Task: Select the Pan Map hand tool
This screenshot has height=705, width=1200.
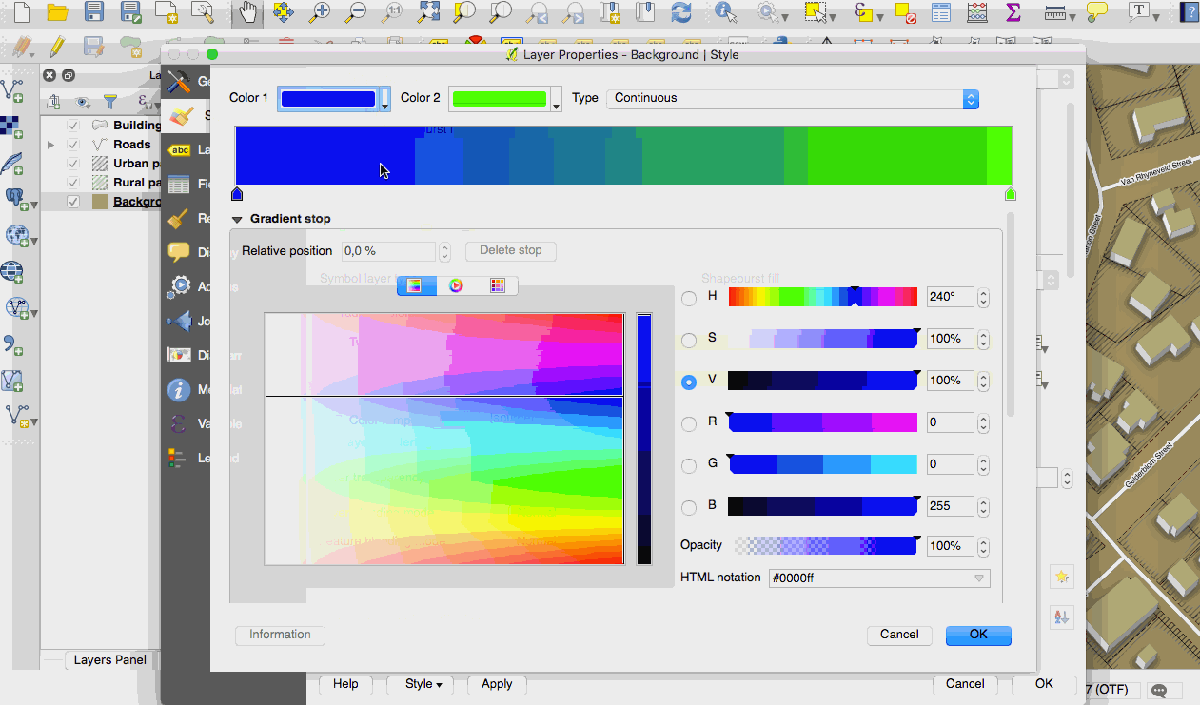Action: 246,13
